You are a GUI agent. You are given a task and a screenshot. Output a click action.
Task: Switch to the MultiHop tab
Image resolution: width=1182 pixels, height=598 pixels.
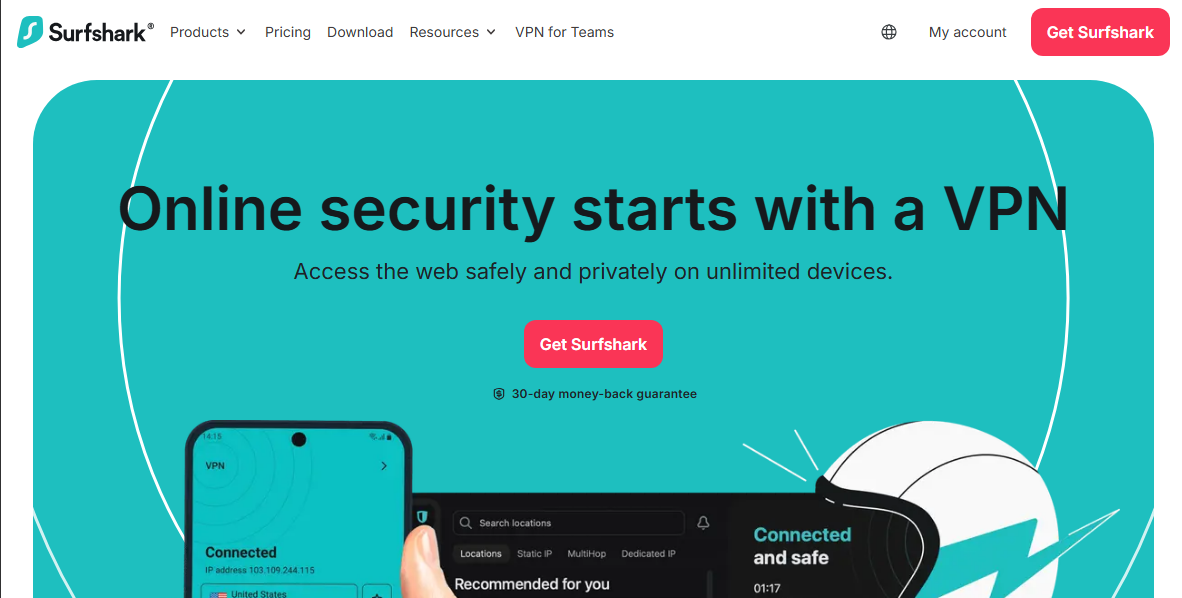click(x=586, y=554)
